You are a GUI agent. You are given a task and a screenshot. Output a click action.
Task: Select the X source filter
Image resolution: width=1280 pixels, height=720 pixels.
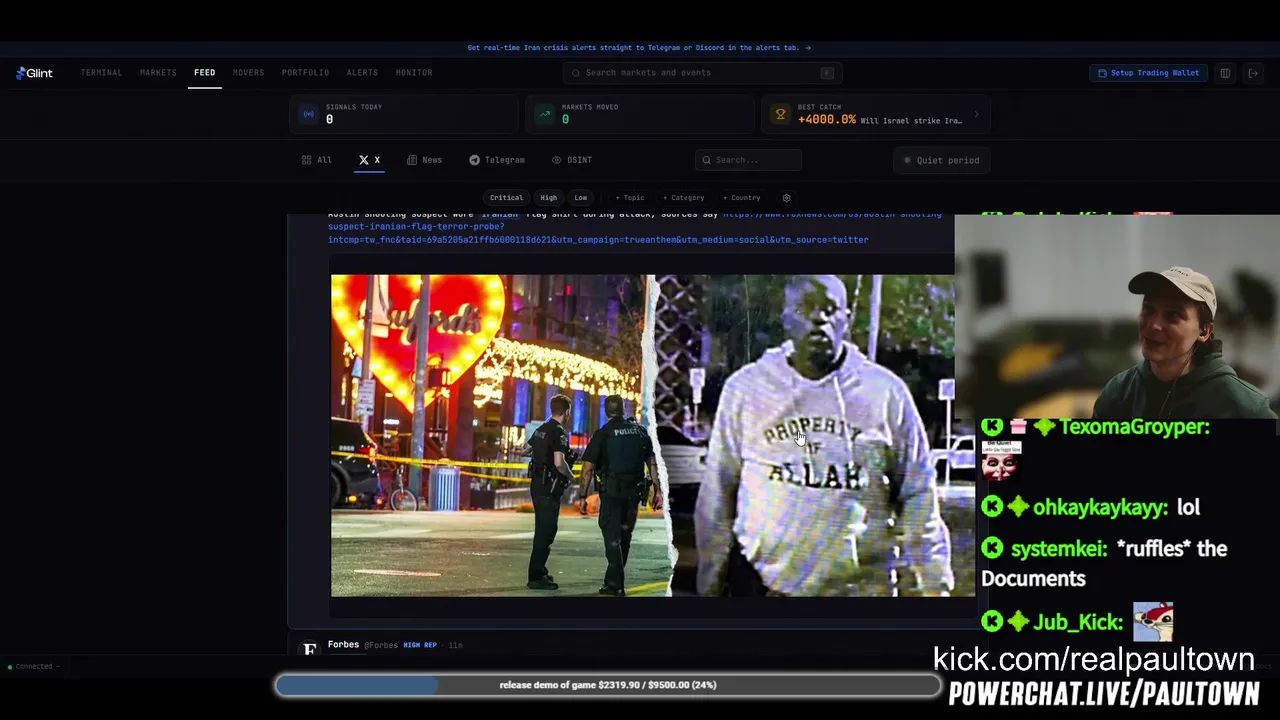[x=369, y=160]
